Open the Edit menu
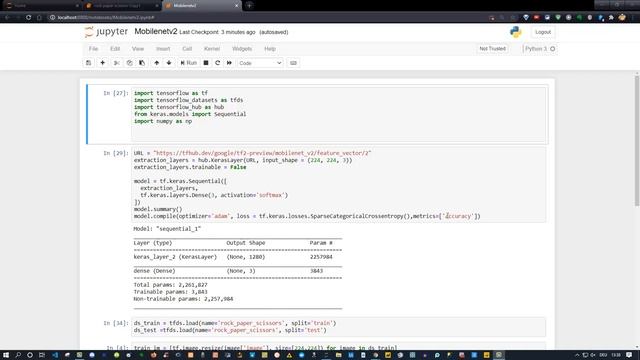The image size is (640, 360). pyautogui.click(x=115, y=49)
